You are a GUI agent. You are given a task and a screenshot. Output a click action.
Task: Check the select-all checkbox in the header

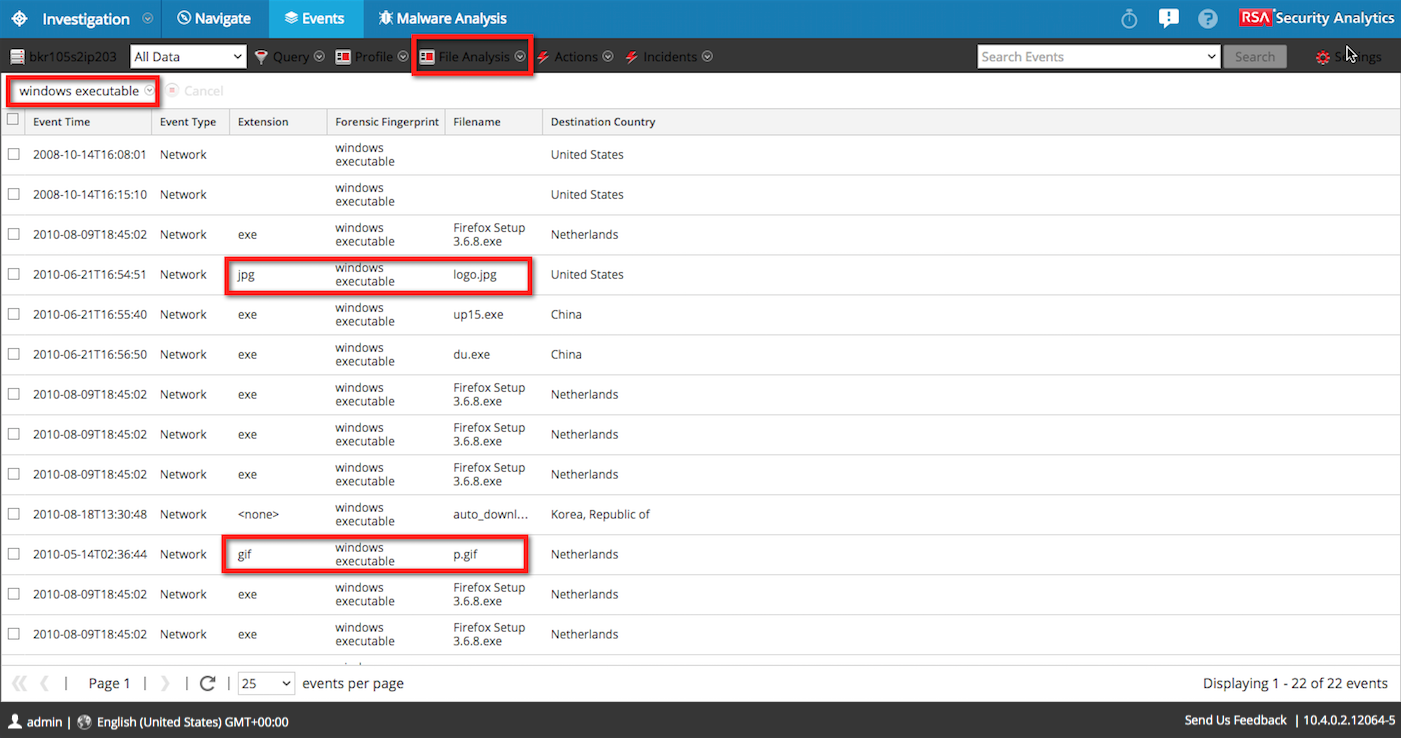[x=13, y=118]
